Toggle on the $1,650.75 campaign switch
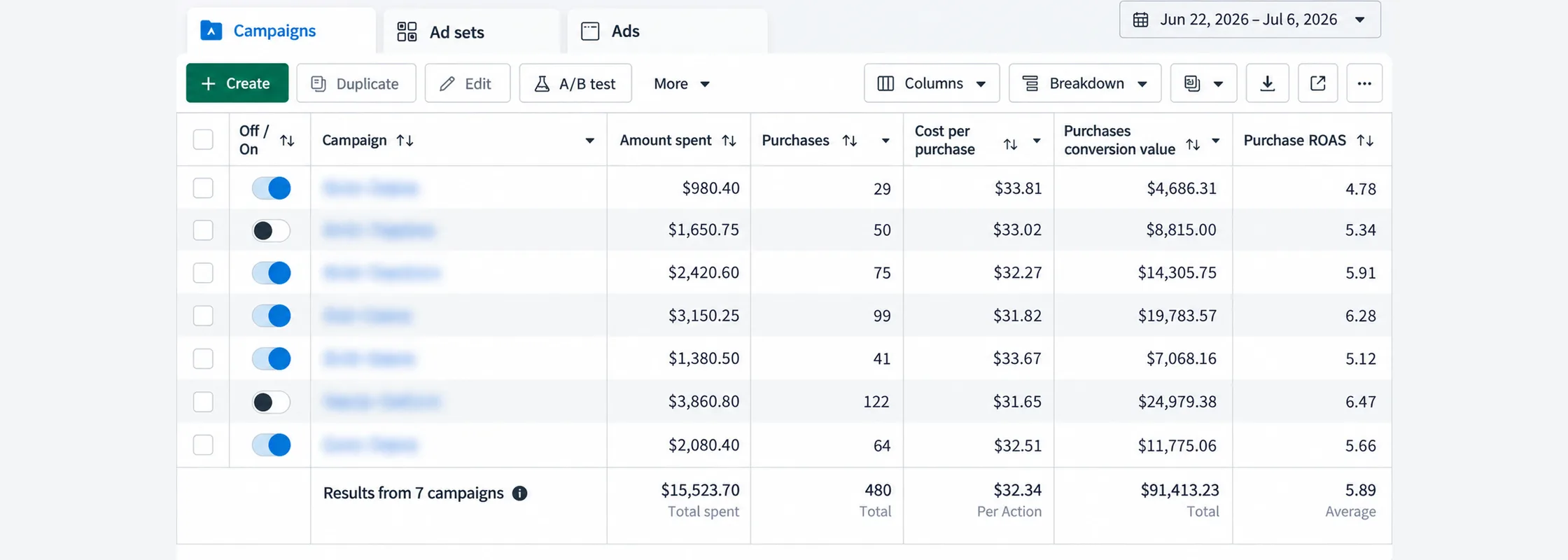This screenshot has width=1568, height=560. (x=272, y=230)
